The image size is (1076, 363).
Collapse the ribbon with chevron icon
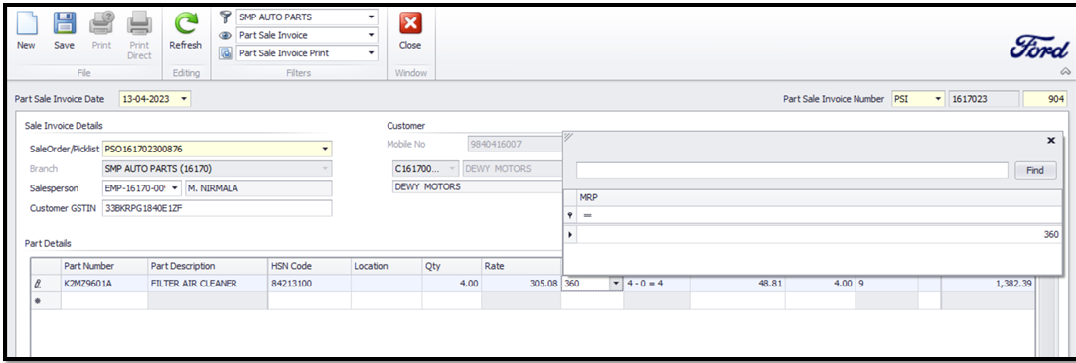point(1065,71)
